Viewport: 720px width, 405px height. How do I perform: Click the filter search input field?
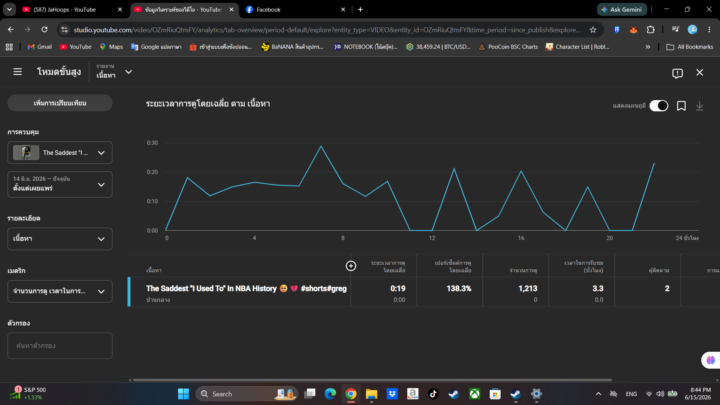tap(60, 345)
